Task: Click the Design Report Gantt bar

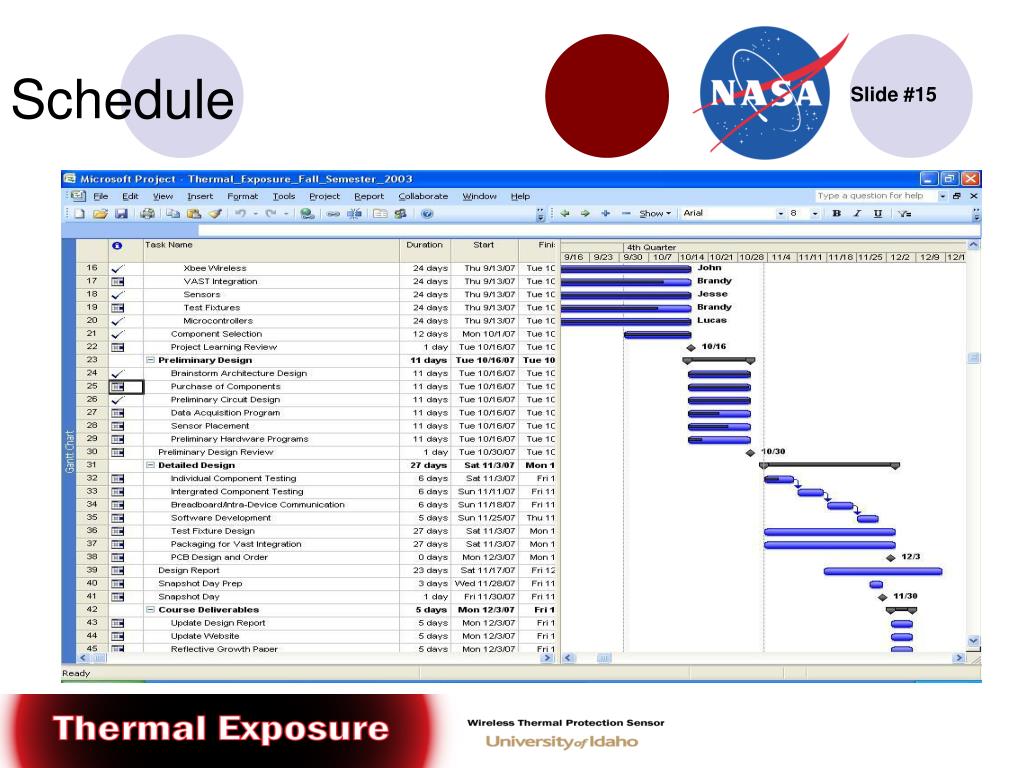Action: tap(883, 571)
